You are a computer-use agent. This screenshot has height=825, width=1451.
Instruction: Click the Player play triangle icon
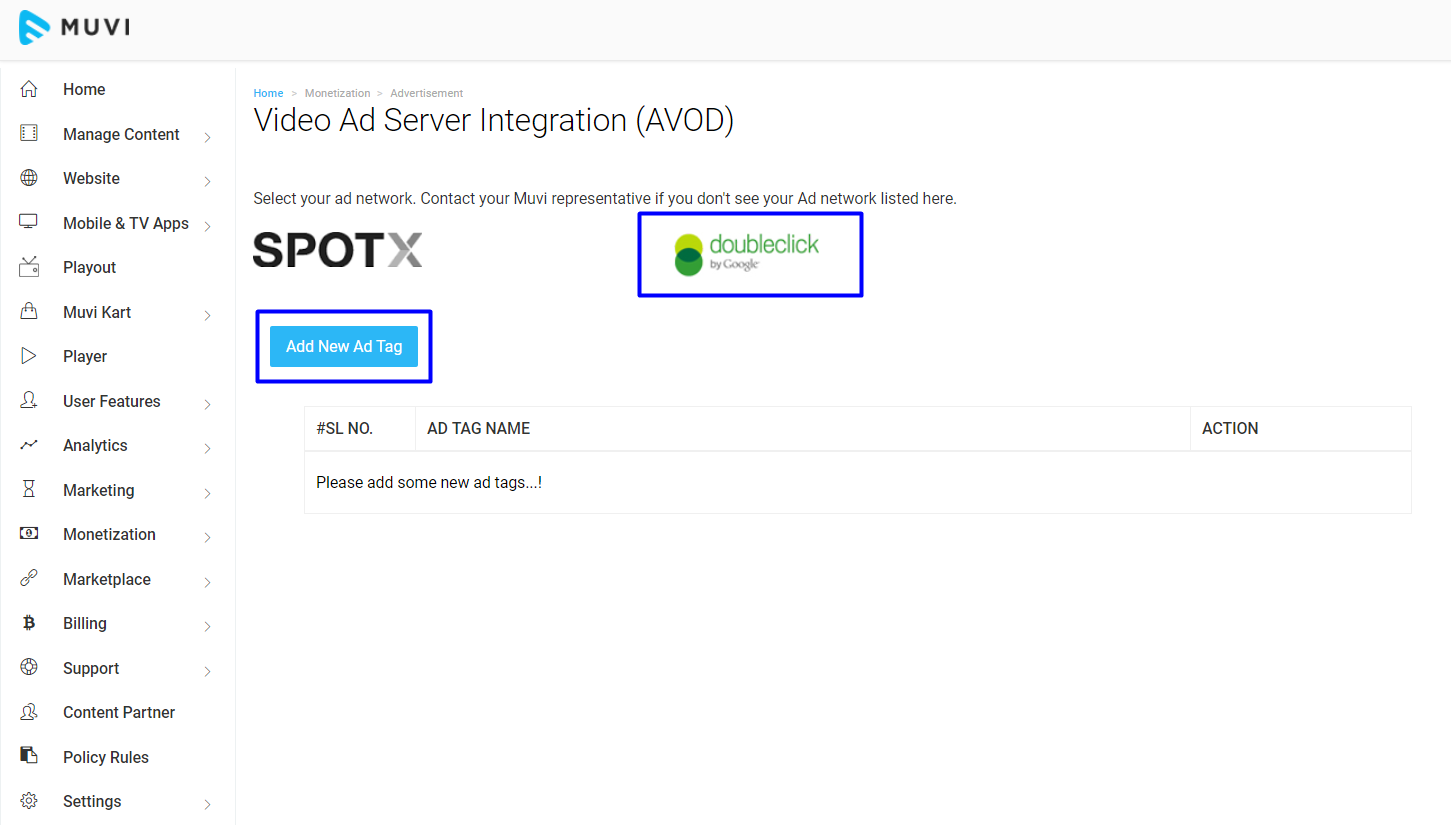point(29,356)
